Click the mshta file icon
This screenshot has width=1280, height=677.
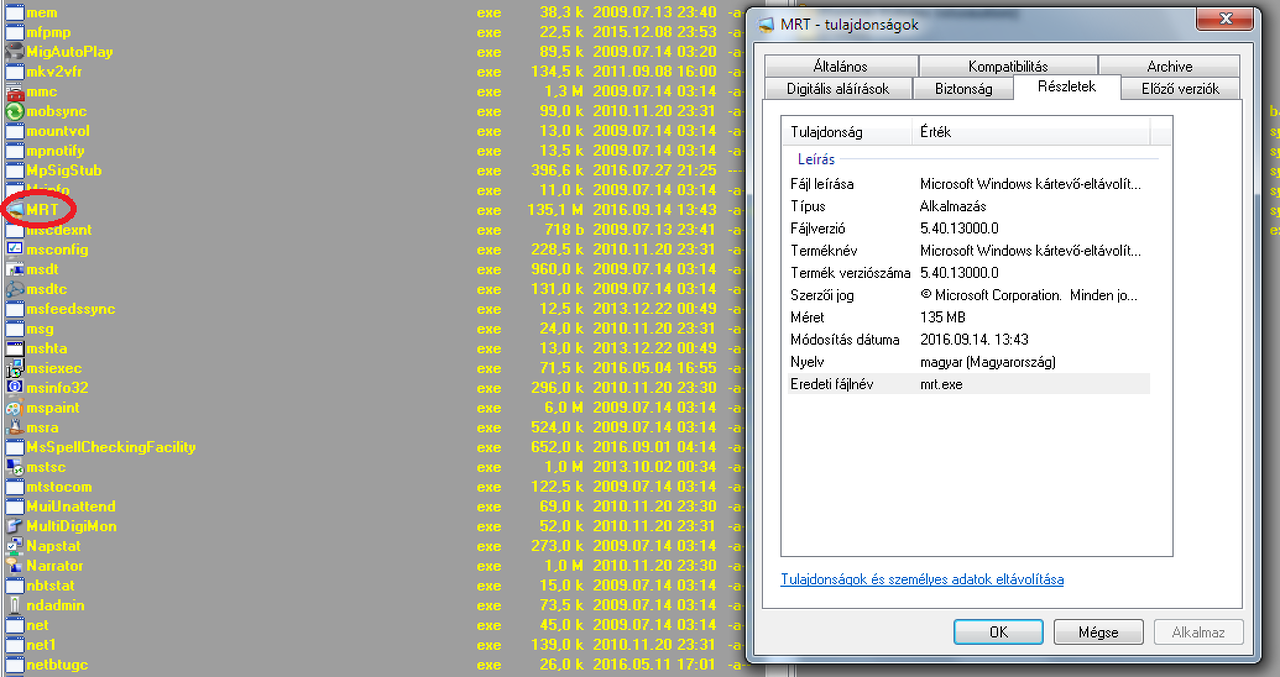tap(14, 349)
